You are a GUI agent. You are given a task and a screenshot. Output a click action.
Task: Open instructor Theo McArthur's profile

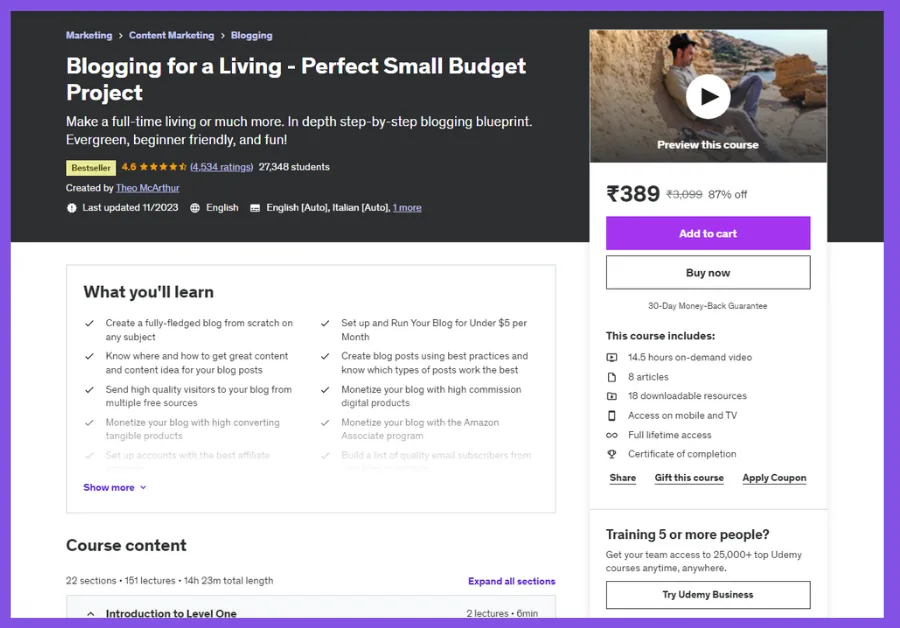click(x=148, y=188)
